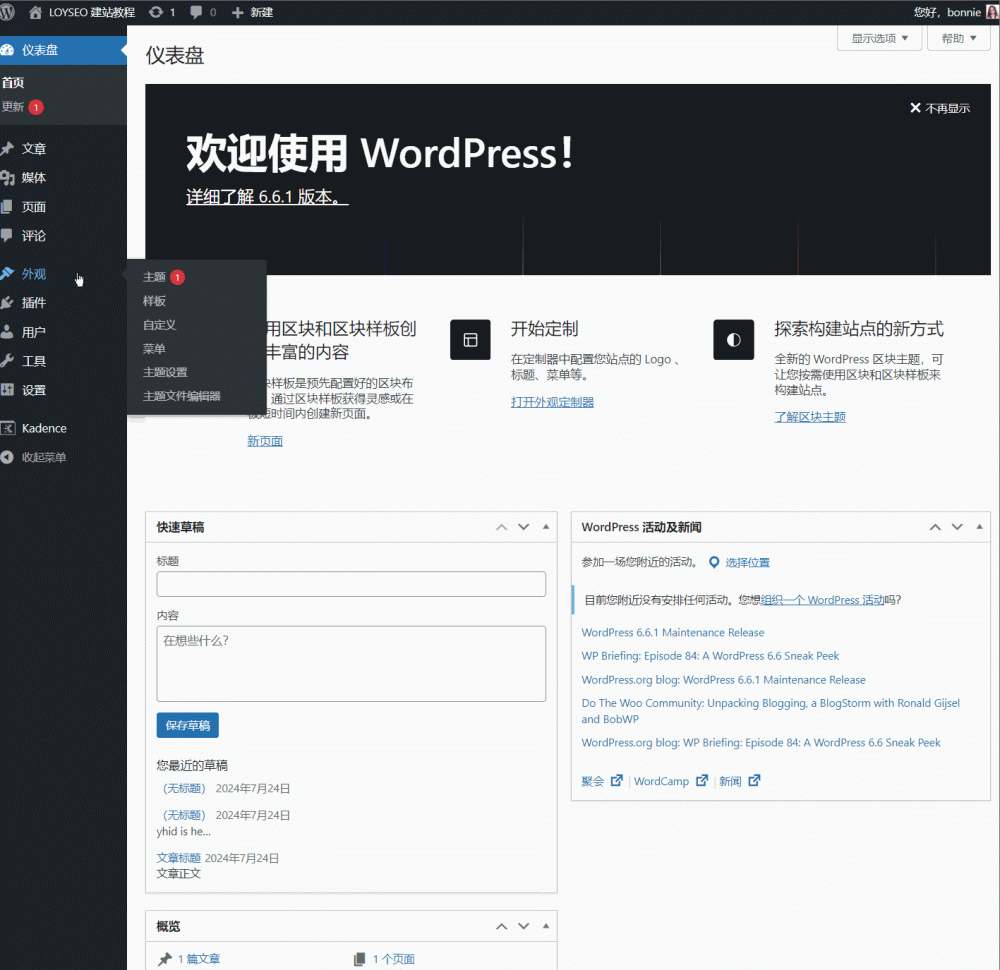Click the 页面 pages icon
The image size is (1000, 970).
point(7,207)
